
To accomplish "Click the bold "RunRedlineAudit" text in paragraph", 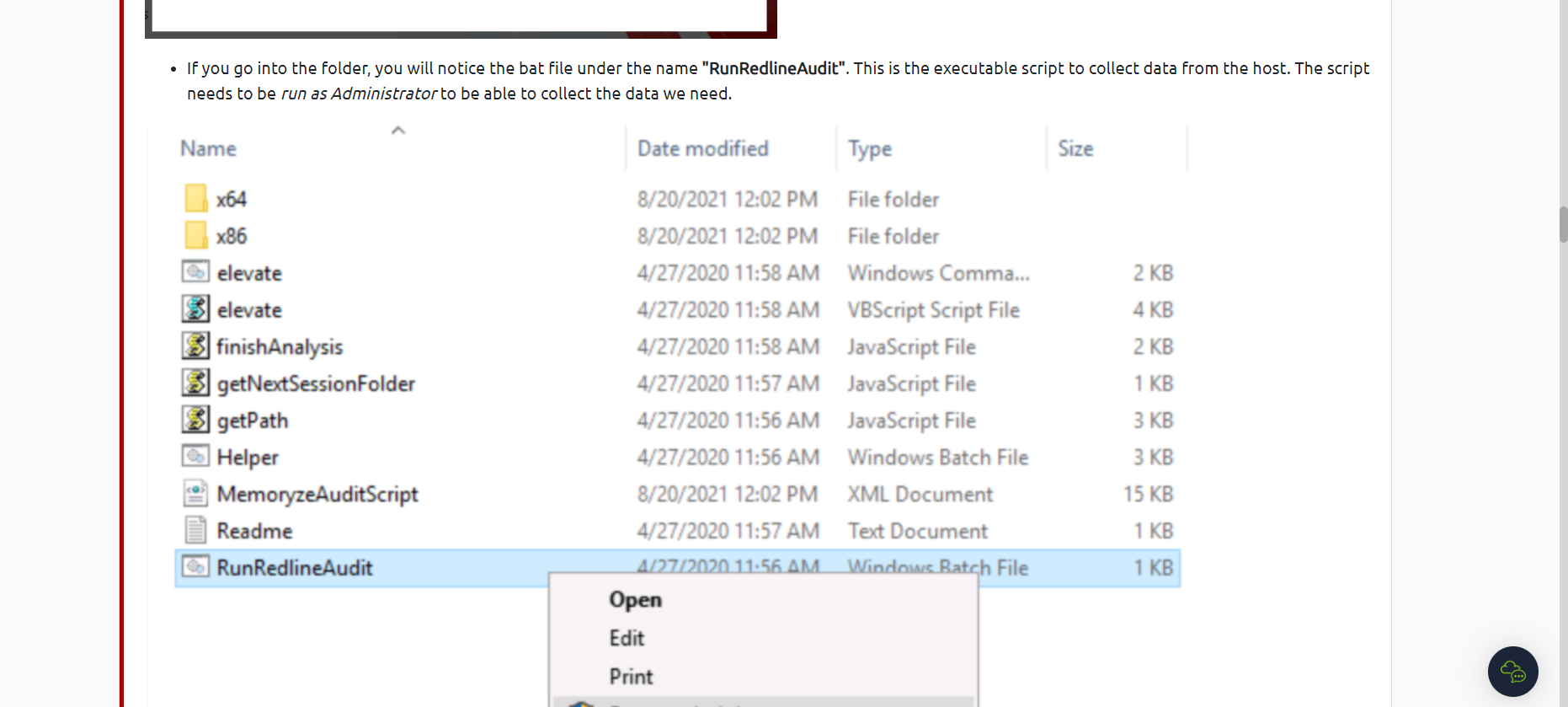I will pos(773,68).
